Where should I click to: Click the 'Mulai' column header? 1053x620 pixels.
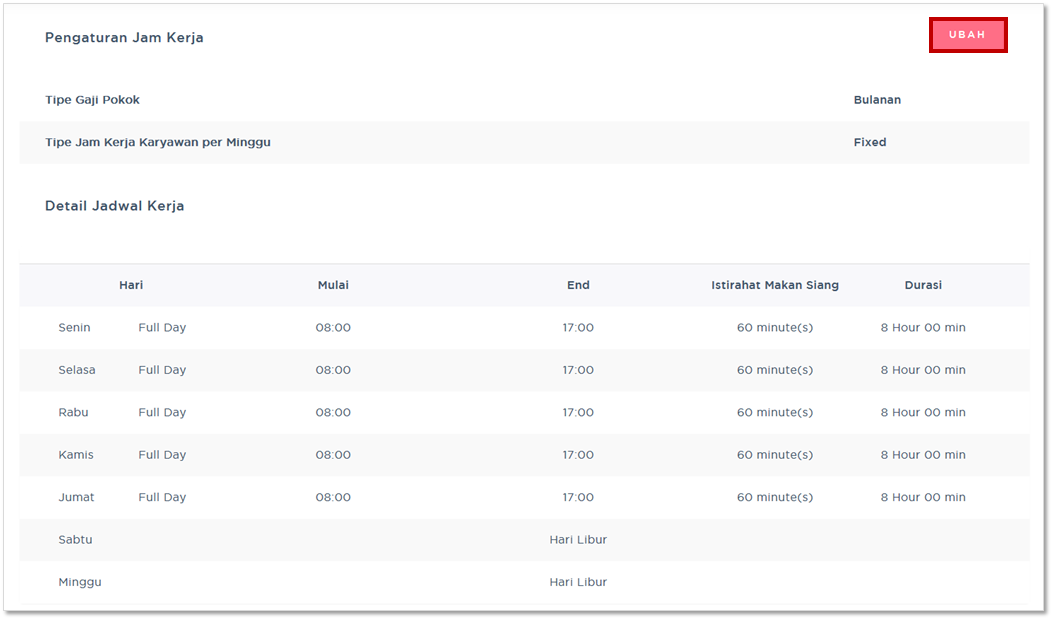(333, 285)
